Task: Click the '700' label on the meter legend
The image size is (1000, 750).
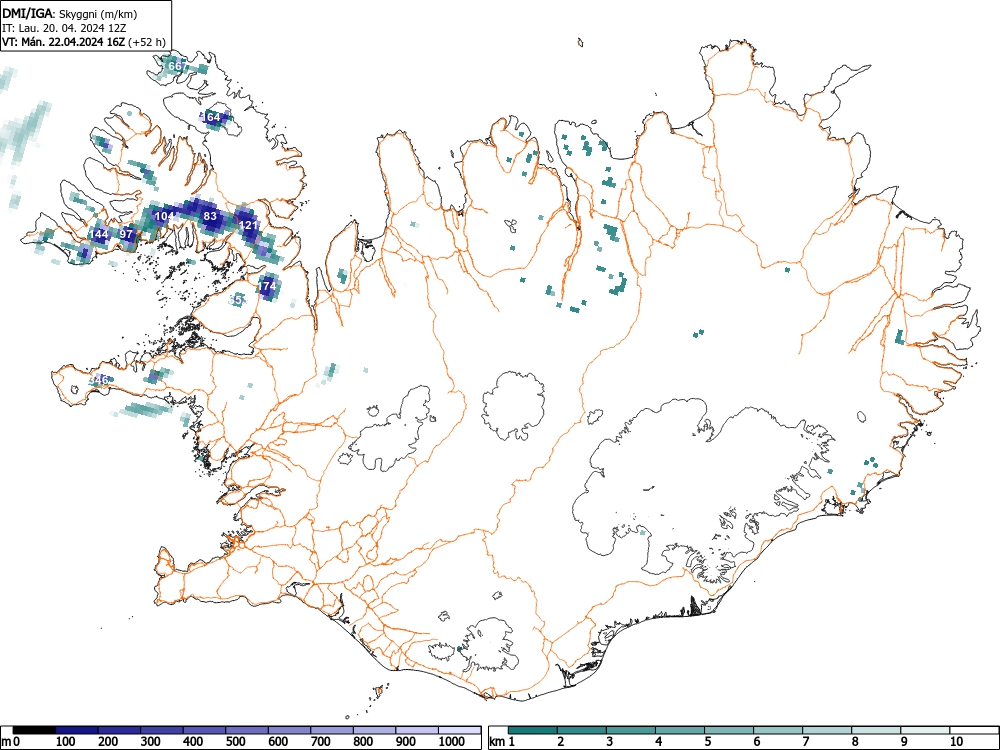Action: [321, 742]
